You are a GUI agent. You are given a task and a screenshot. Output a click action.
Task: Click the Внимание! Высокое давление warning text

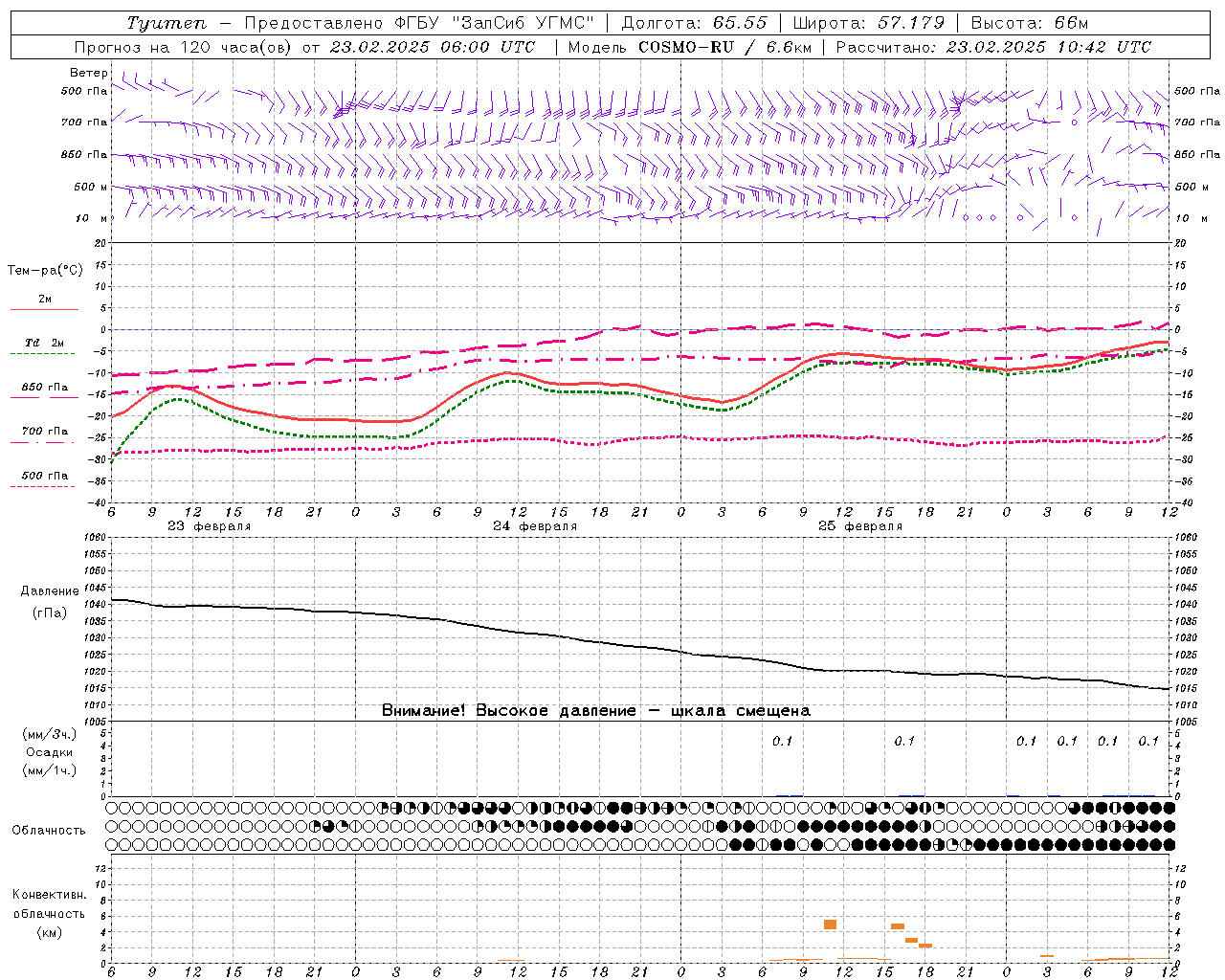(x=596, y=710)
